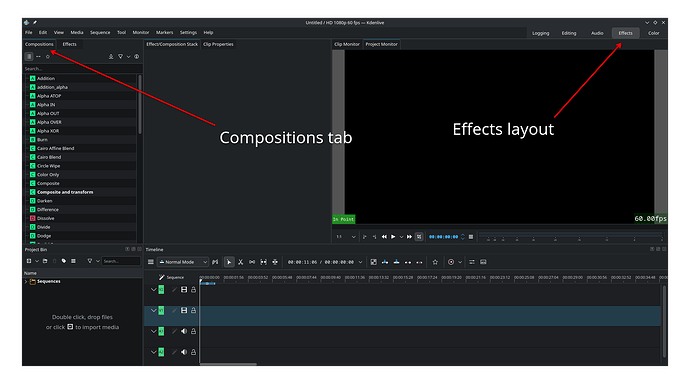Open audio mixer icon in timeline toolbar
The width and height of the screenshot is (690, 392).
click(x=472, y=262)
